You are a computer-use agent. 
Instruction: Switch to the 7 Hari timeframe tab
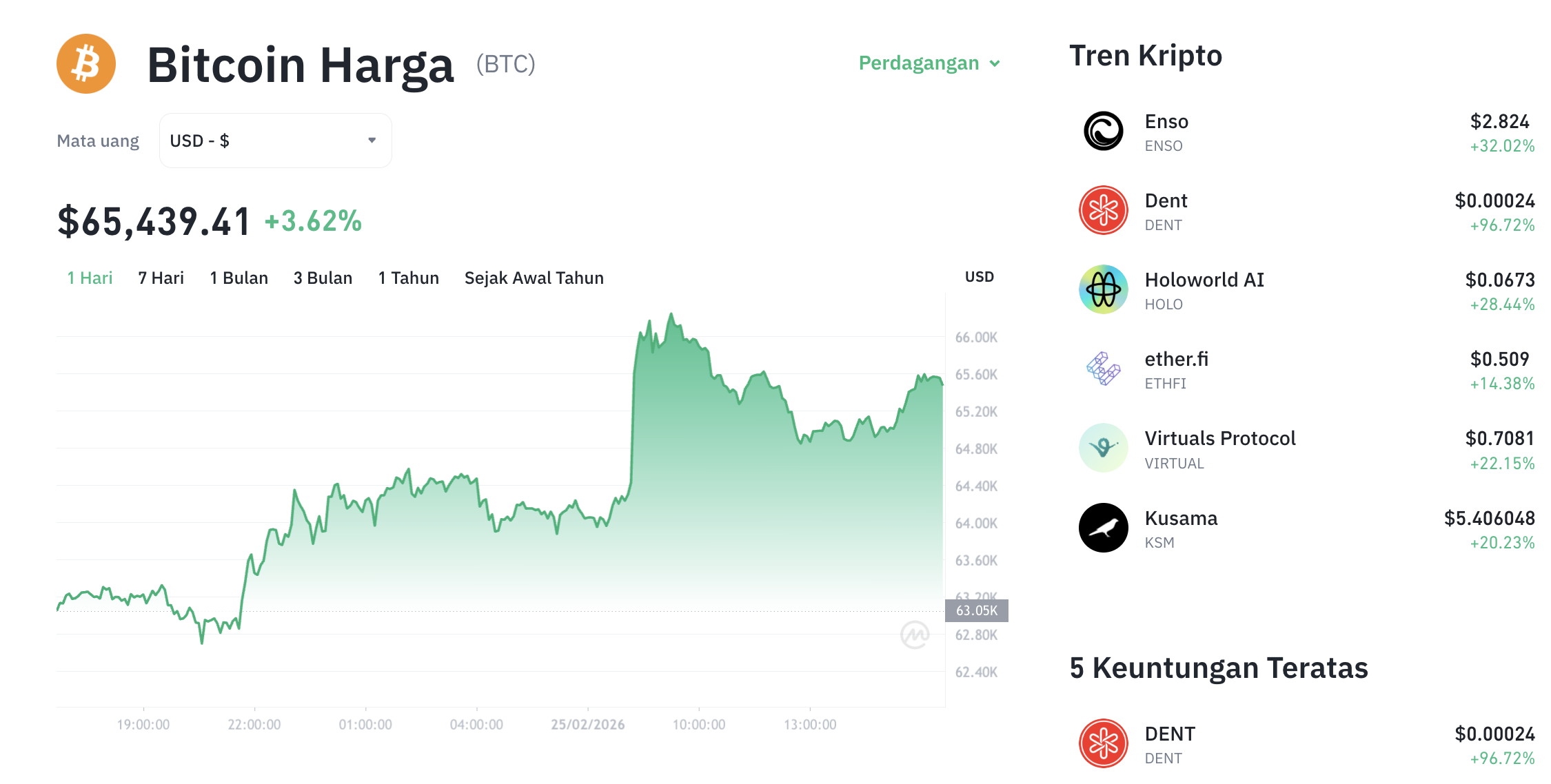[x=160, y=278]
